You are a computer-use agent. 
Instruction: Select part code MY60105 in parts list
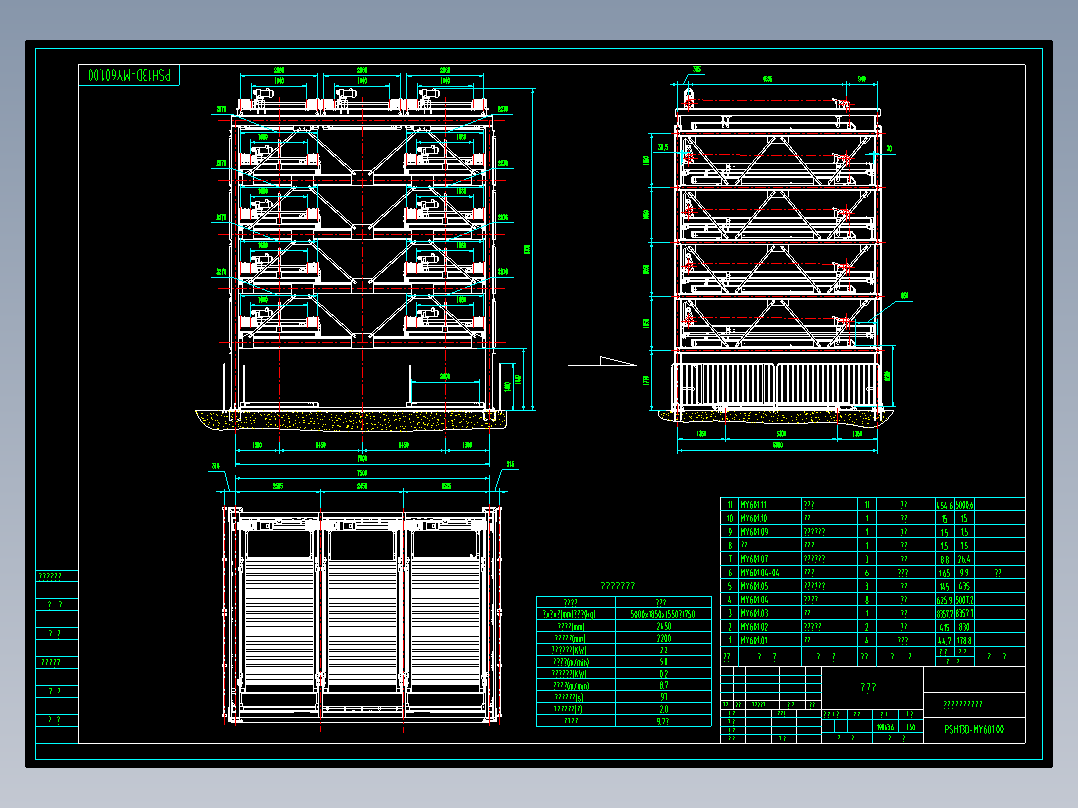754,587
